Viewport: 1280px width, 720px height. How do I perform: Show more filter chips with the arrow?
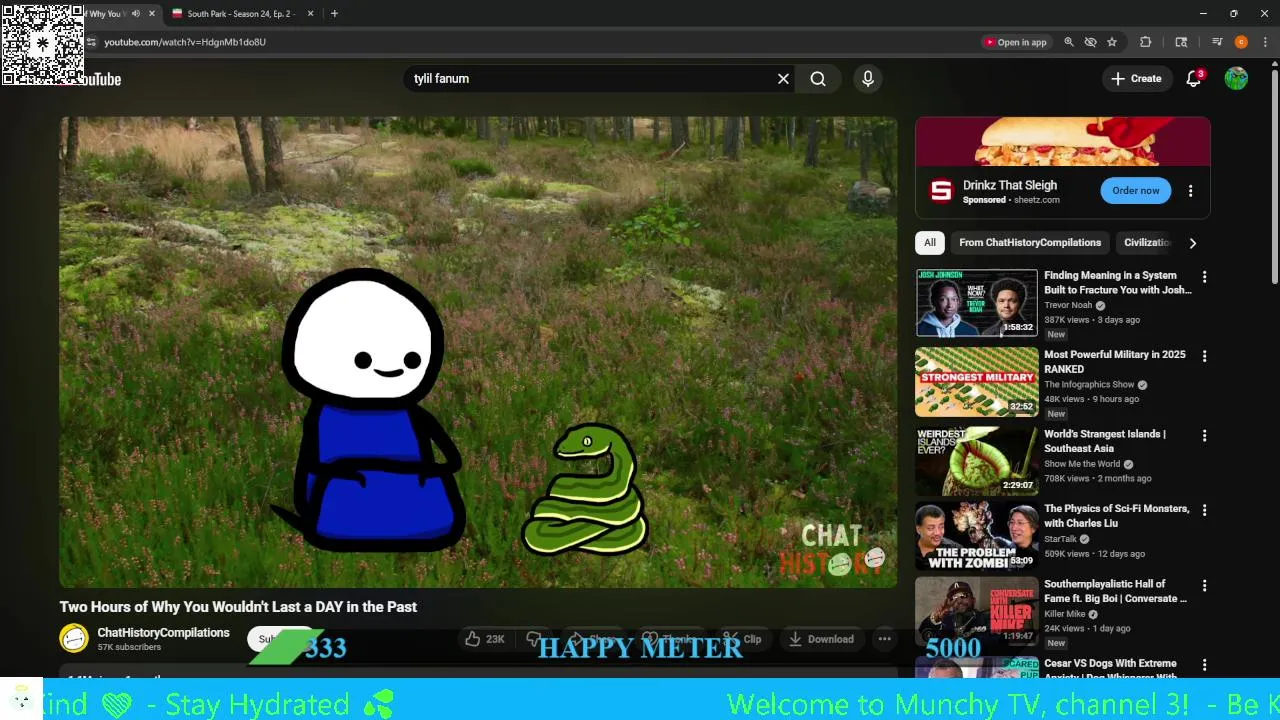1192,243
